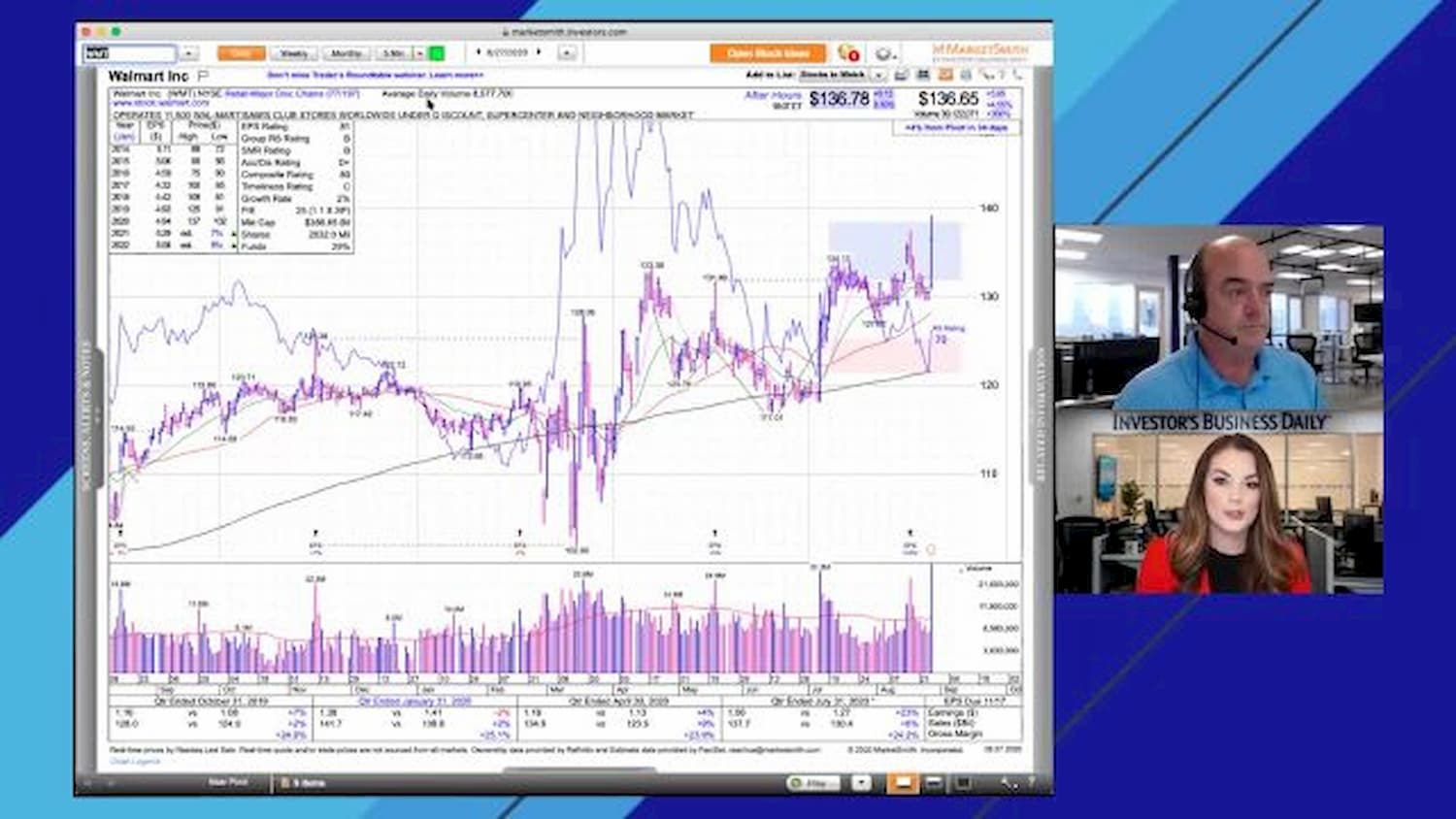1456x819 pixels.
Task: Open the Retail-Major Disc Chains industry group link
Action: [x=292, y=94]
